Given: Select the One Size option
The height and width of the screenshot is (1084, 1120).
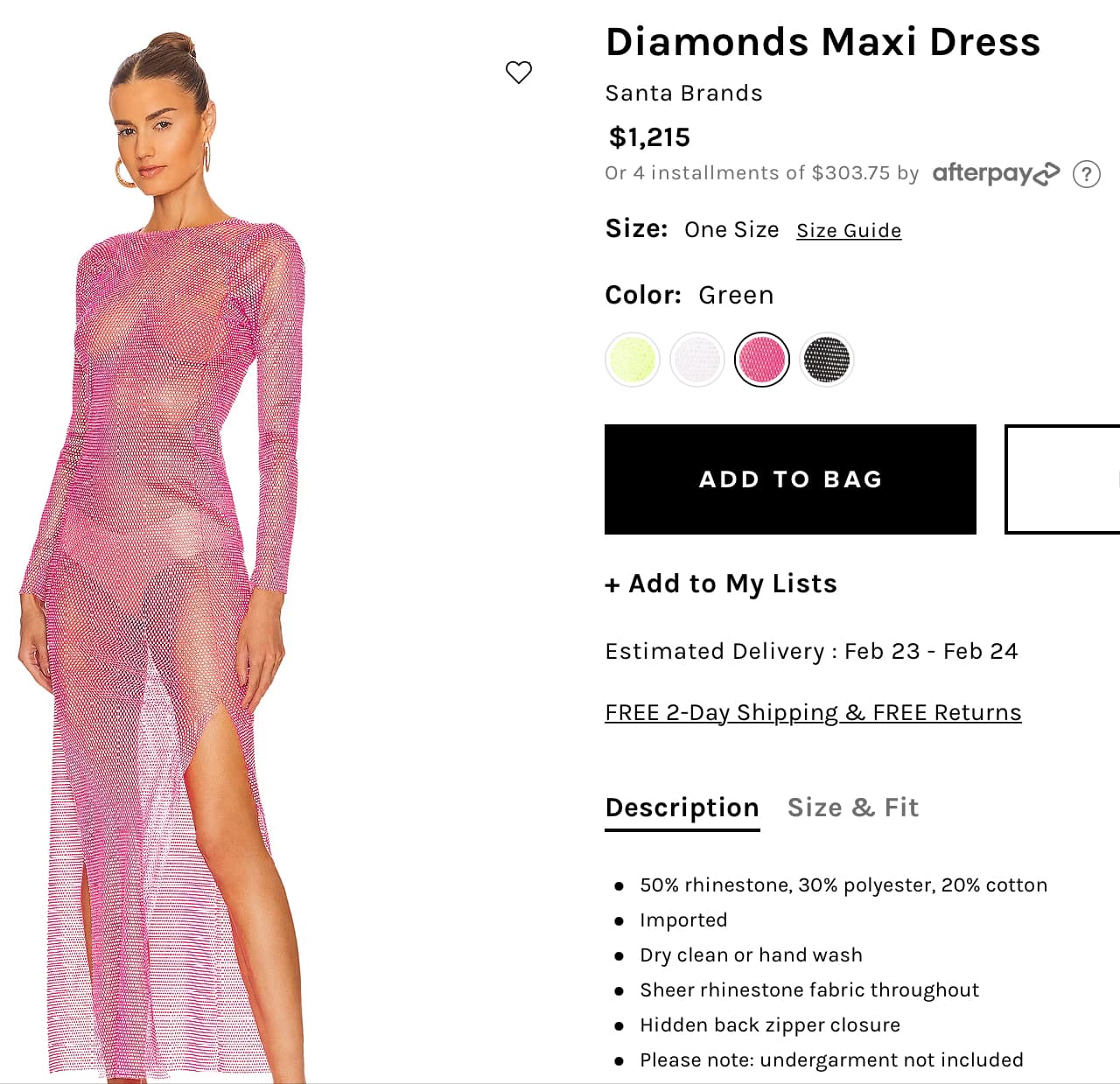Looking at the screenshot, I should pyautogui.click(x=731, y=229).
